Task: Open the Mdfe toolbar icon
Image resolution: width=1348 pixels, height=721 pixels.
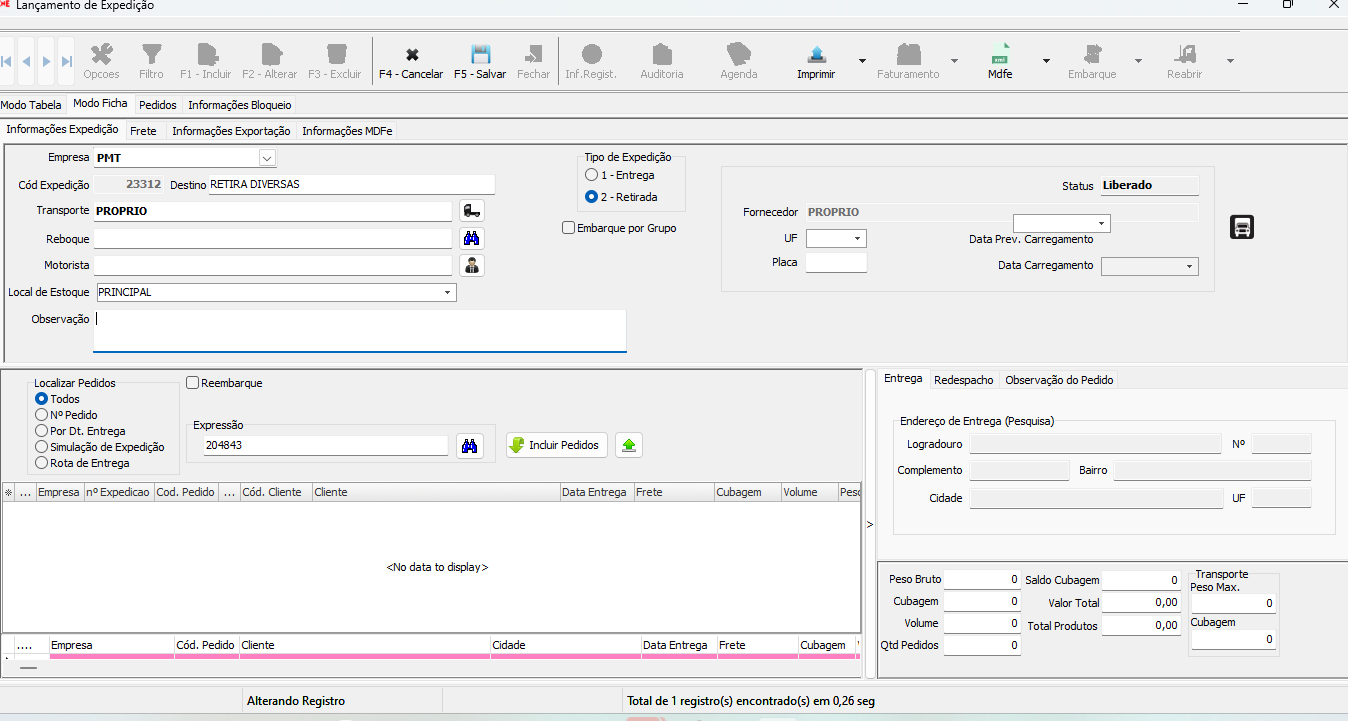Action: point(1000,55)
